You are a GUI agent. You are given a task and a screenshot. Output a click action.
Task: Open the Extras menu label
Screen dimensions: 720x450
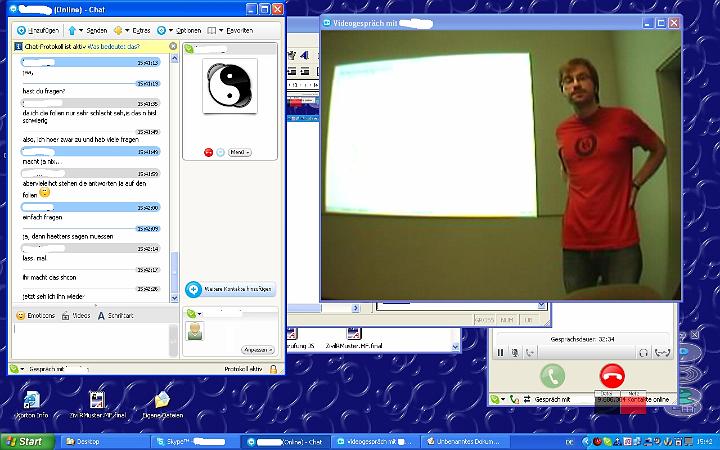click(x=141, y=30)
